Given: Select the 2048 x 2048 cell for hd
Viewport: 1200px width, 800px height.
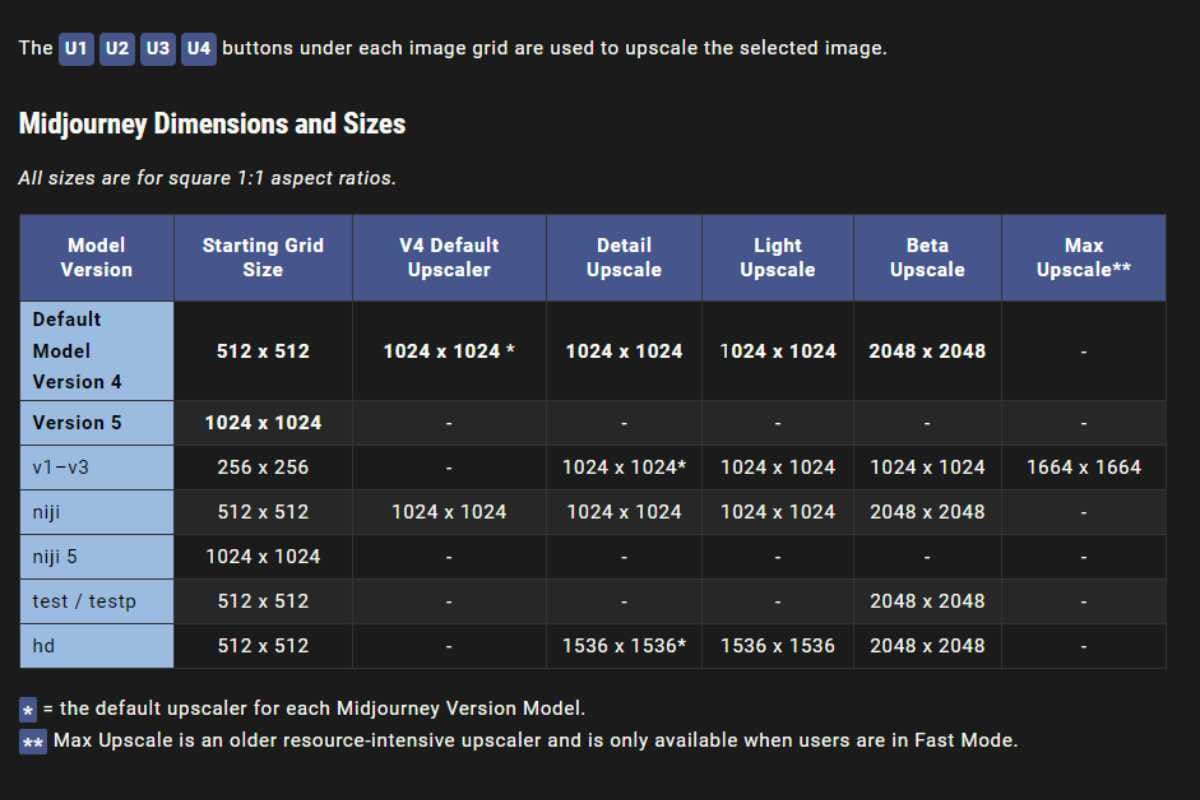Looking at the screenshot, I should point(927,646).
